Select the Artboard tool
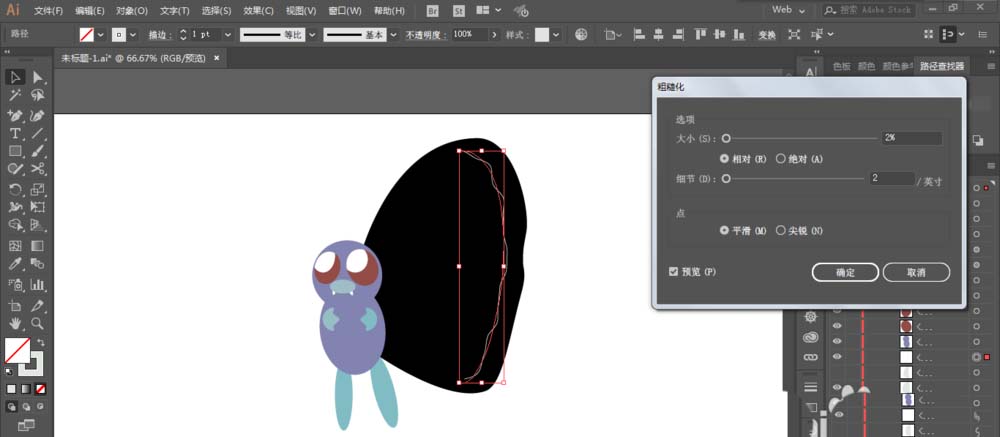The height and width of the screenshot is (437, 1000). point(15,305)
